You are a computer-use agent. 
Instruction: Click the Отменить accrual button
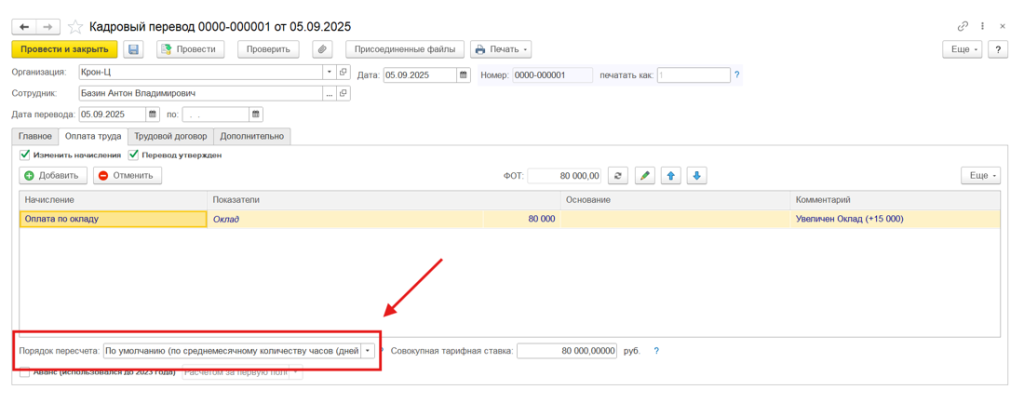pyautogui.click(x=127, y=176)
